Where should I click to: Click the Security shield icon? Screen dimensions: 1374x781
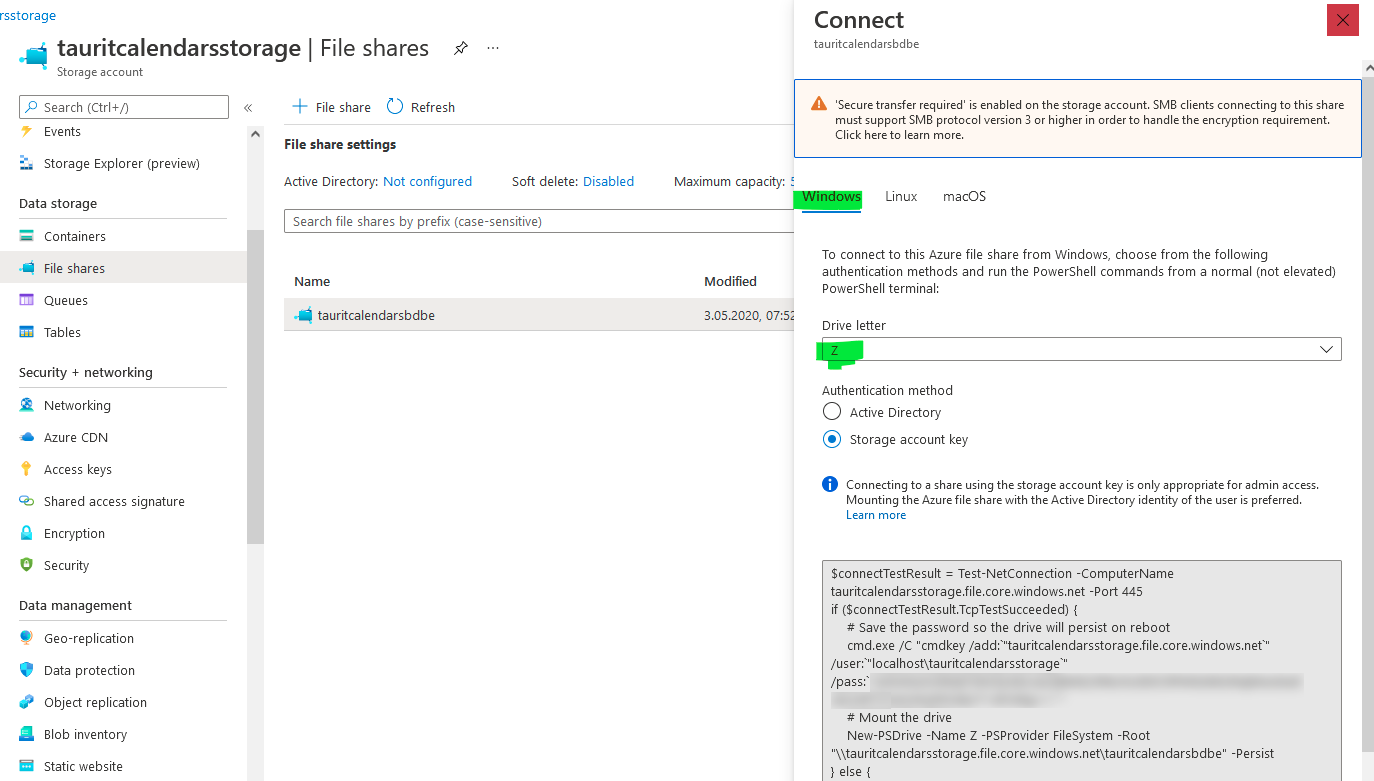click(27, 566)
